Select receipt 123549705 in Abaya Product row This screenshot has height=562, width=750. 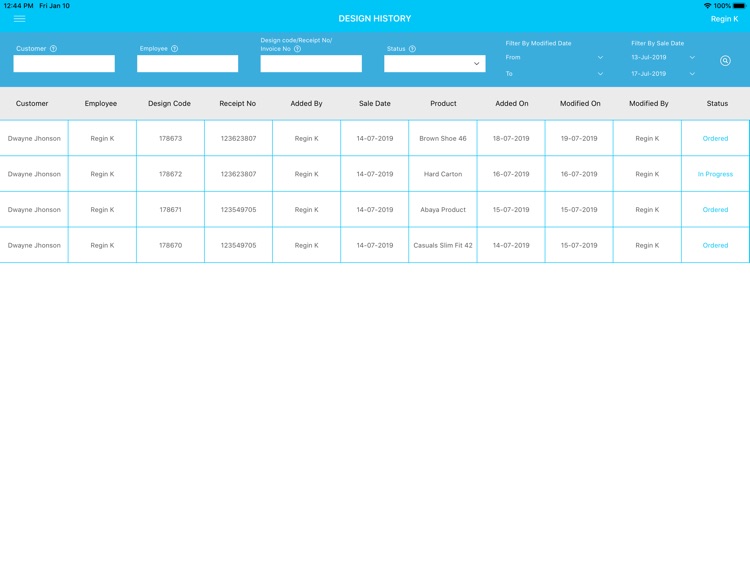238,209
